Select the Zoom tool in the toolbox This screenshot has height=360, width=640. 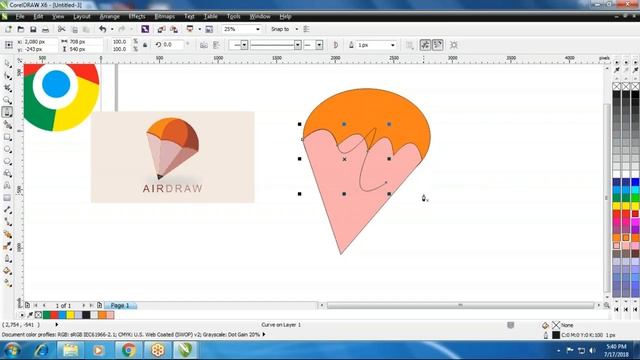click(x=7, y=100)
